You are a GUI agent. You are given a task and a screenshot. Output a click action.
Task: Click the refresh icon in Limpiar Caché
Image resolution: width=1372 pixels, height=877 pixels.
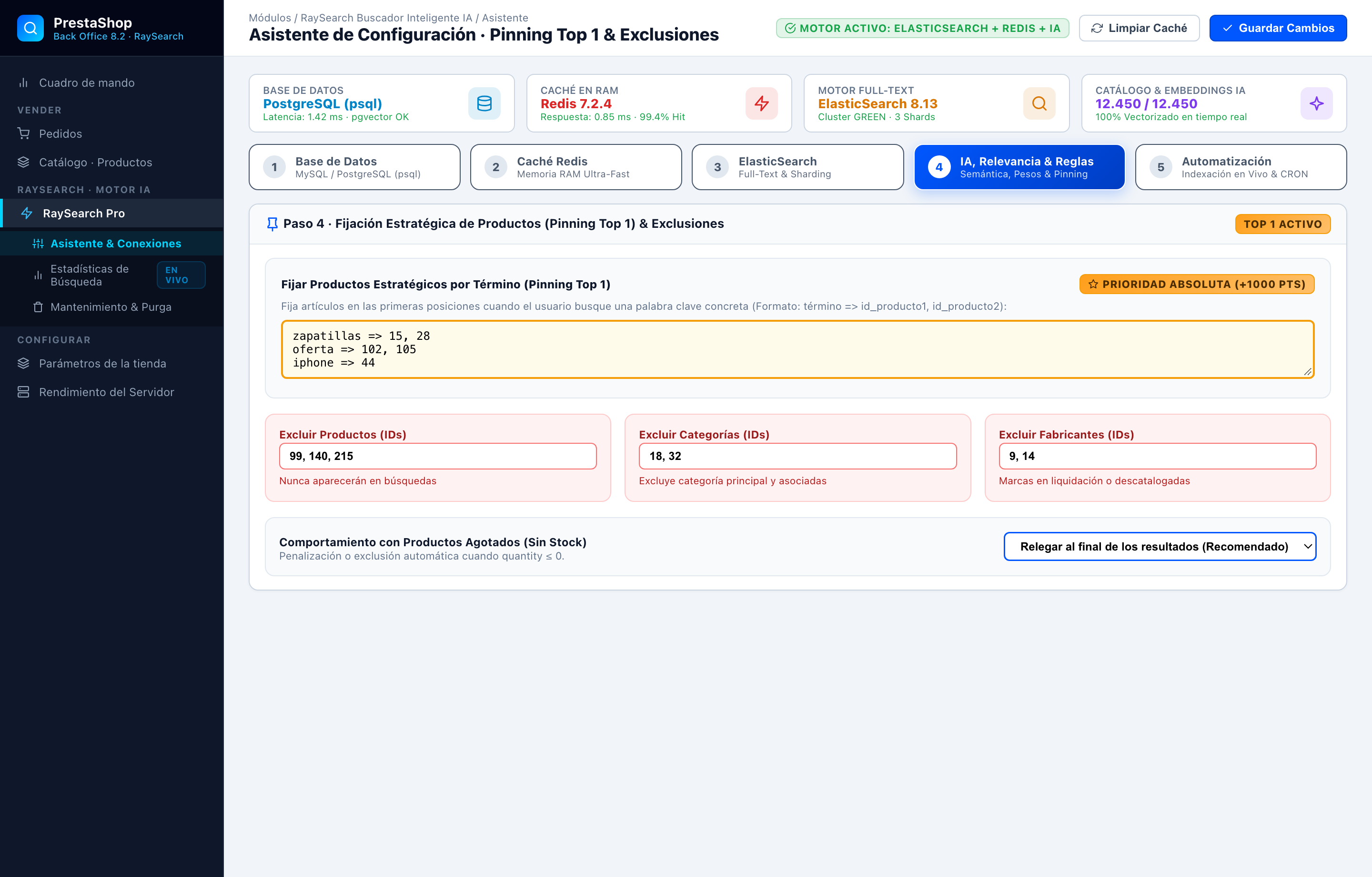(x=1097, y=28)
